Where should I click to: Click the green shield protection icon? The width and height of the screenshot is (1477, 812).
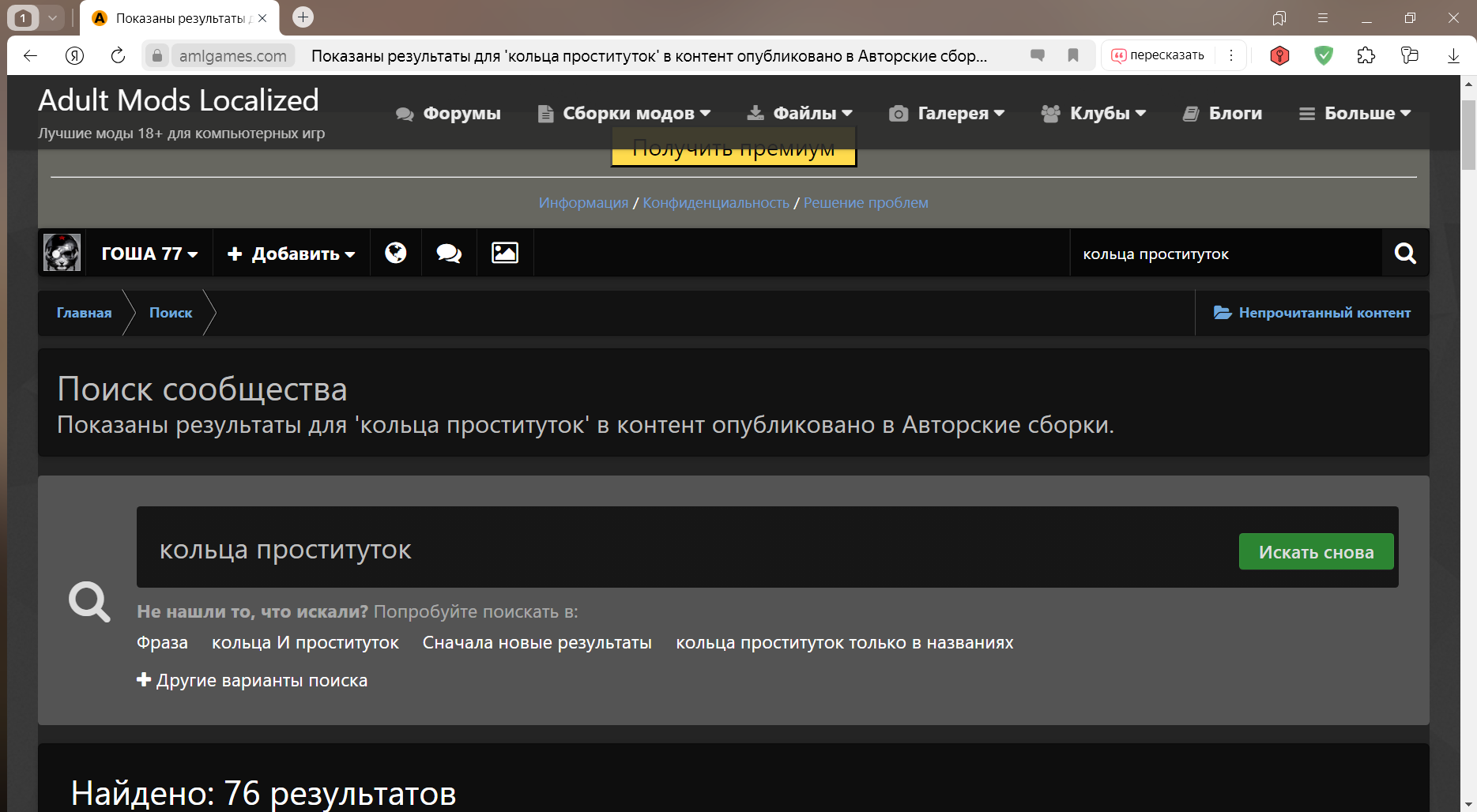[x=1324, y=55]
